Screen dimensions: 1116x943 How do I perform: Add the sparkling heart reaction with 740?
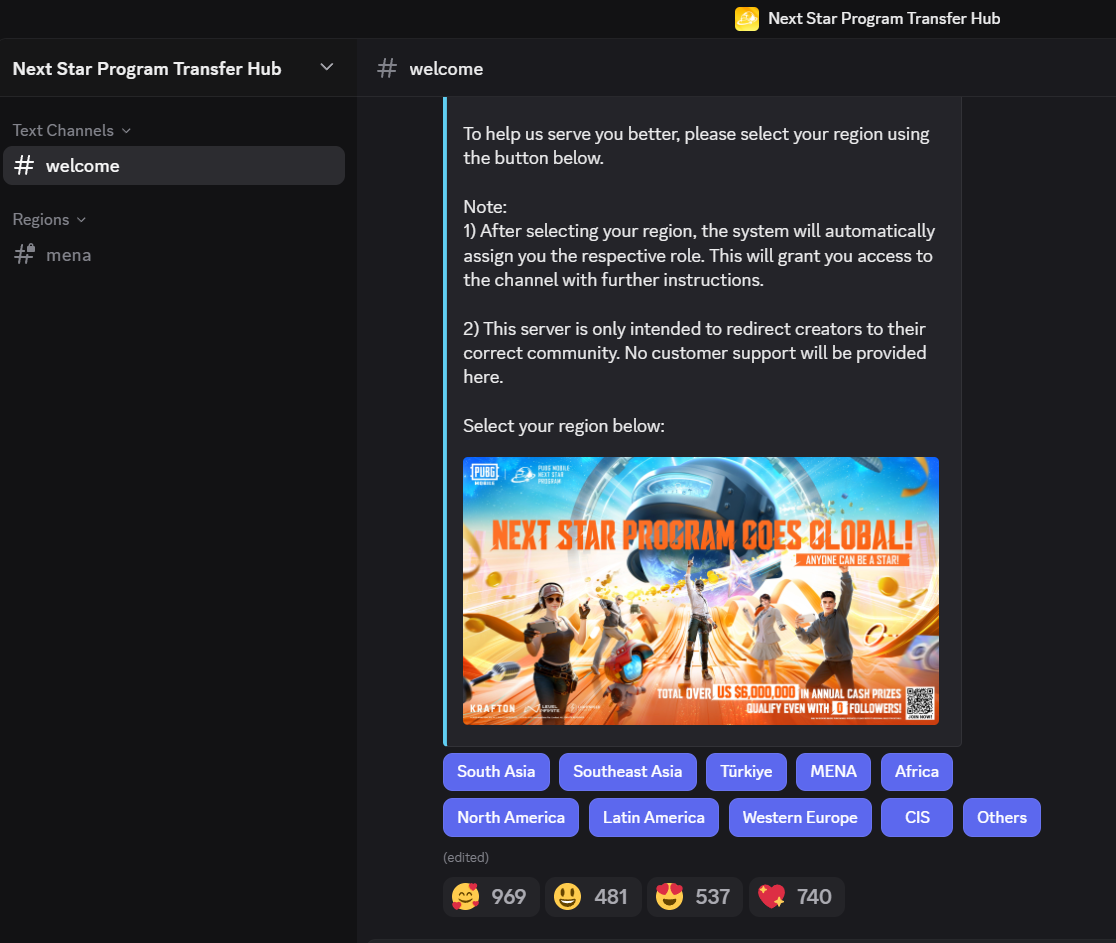(796, 897)
